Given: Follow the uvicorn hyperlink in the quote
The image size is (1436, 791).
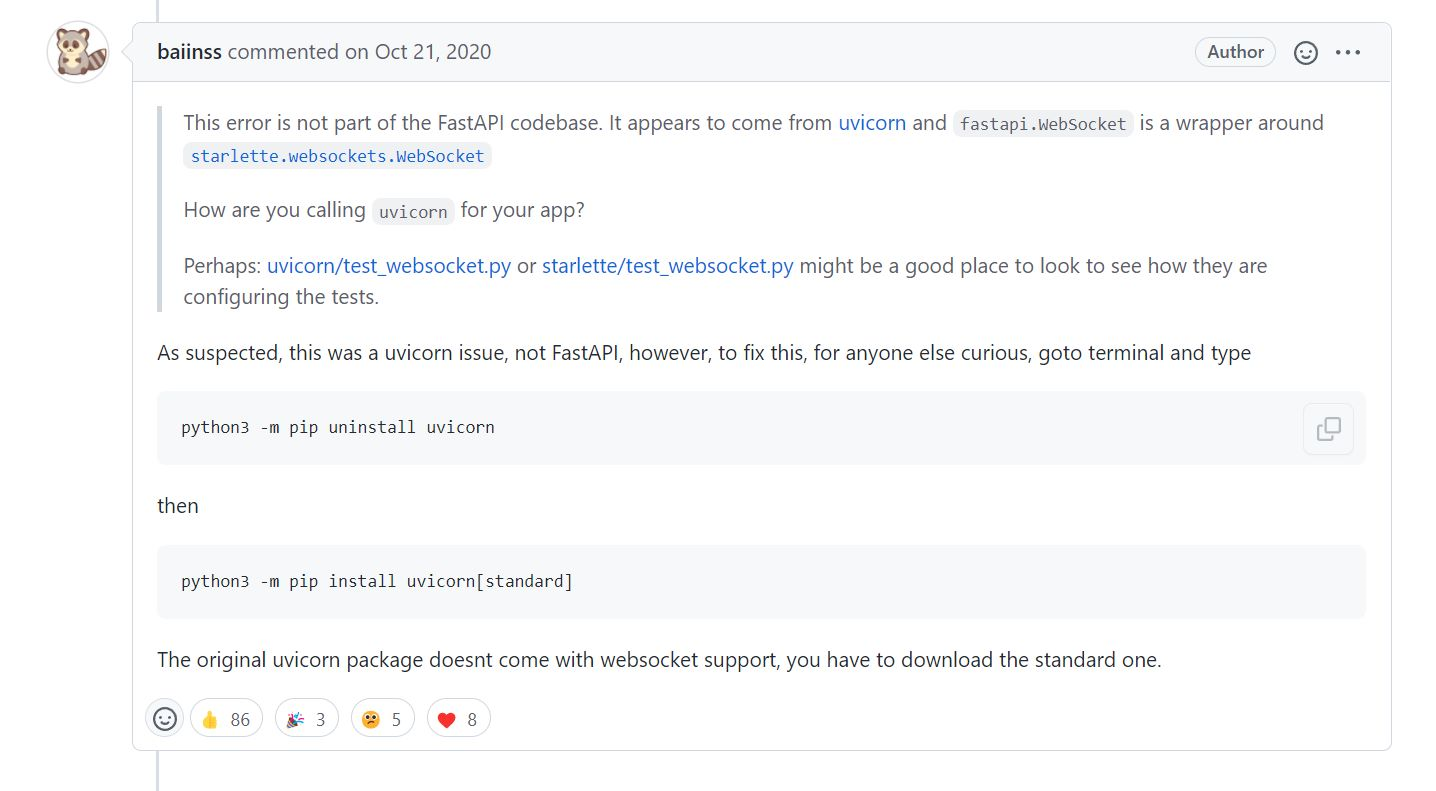Looking at the screenshot, I should [872, 123].
